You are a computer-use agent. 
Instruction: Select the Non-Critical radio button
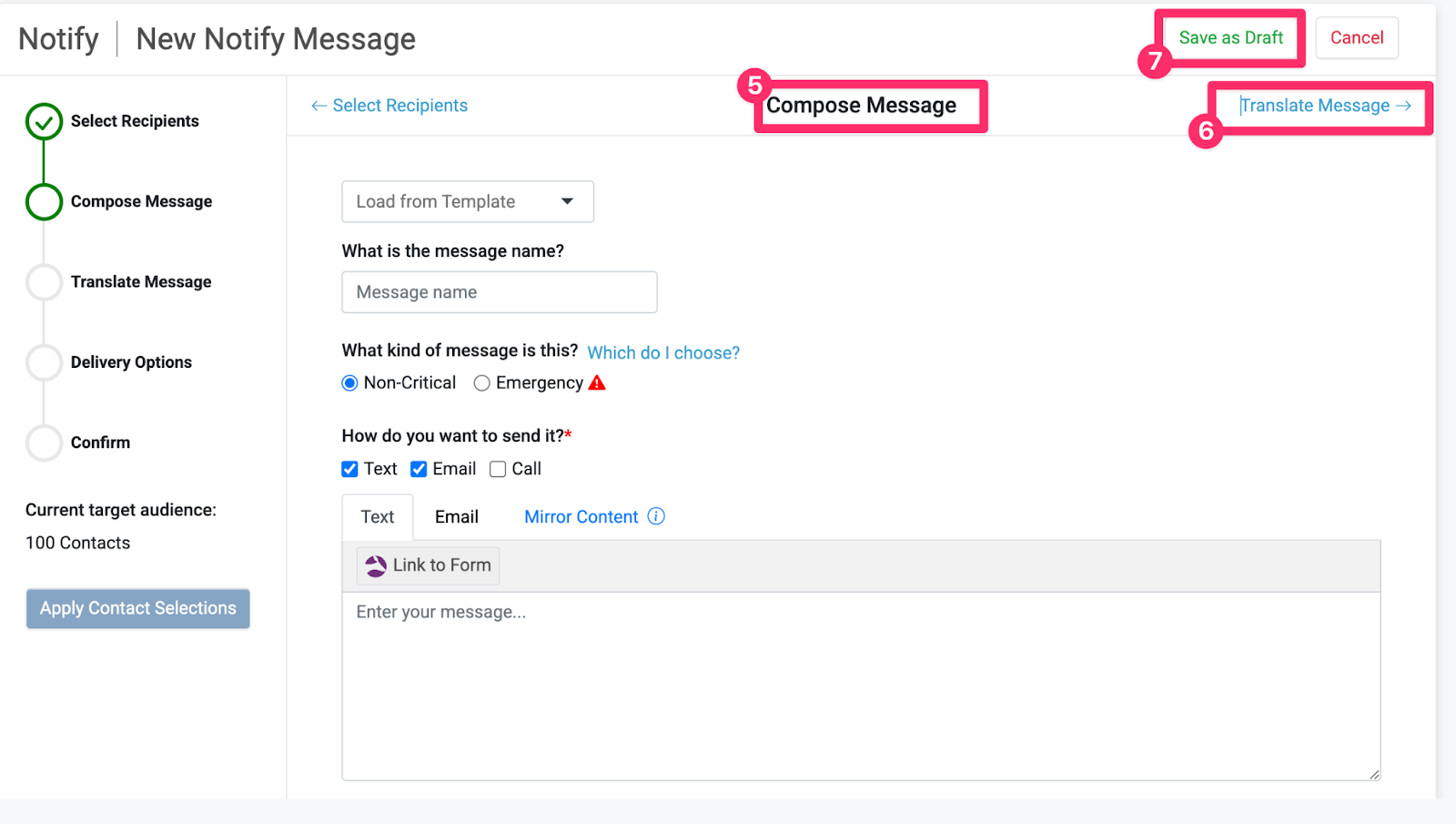349,383
